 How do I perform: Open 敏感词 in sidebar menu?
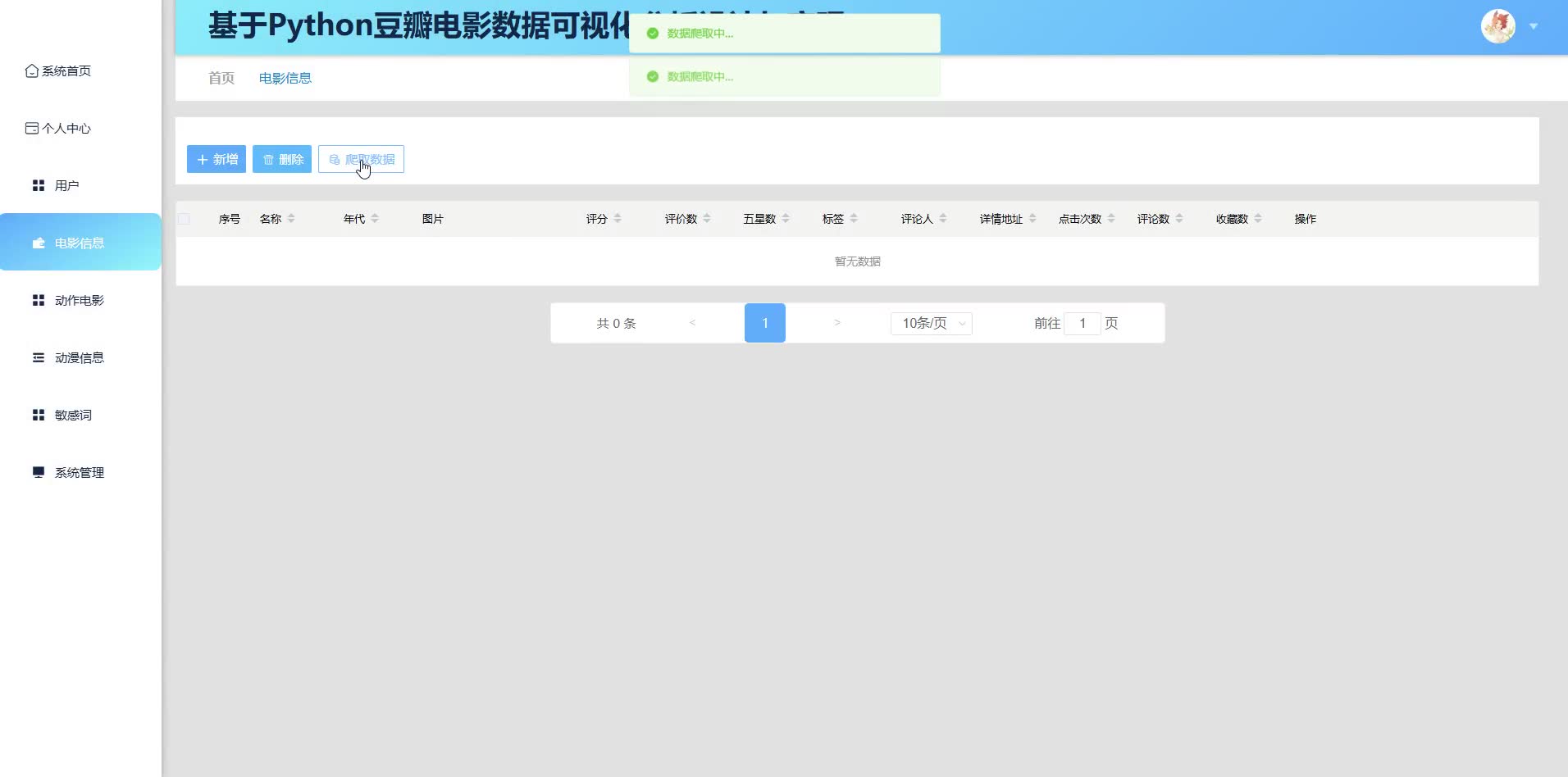pos(80,416)
